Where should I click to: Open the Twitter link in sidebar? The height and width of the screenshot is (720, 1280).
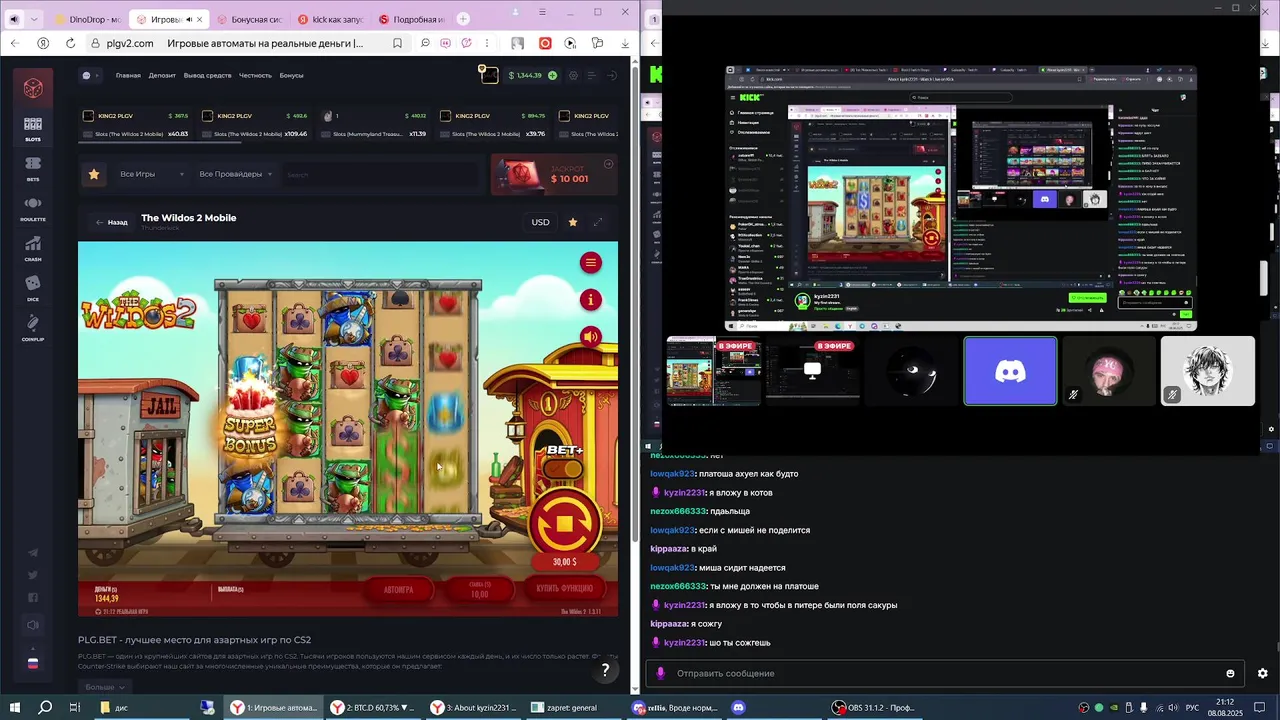click(x=33, y=575)
